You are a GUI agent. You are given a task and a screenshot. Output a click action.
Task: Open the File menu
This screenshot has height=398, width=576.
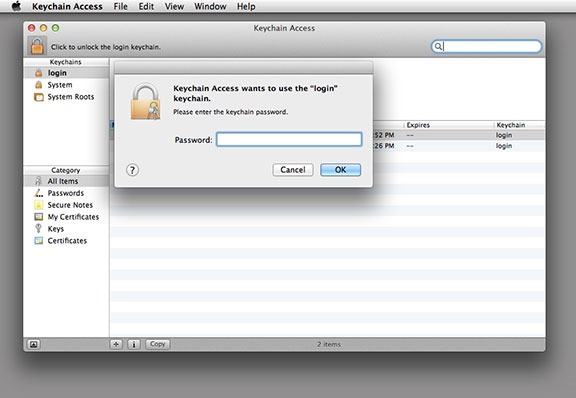pos(120,6)
